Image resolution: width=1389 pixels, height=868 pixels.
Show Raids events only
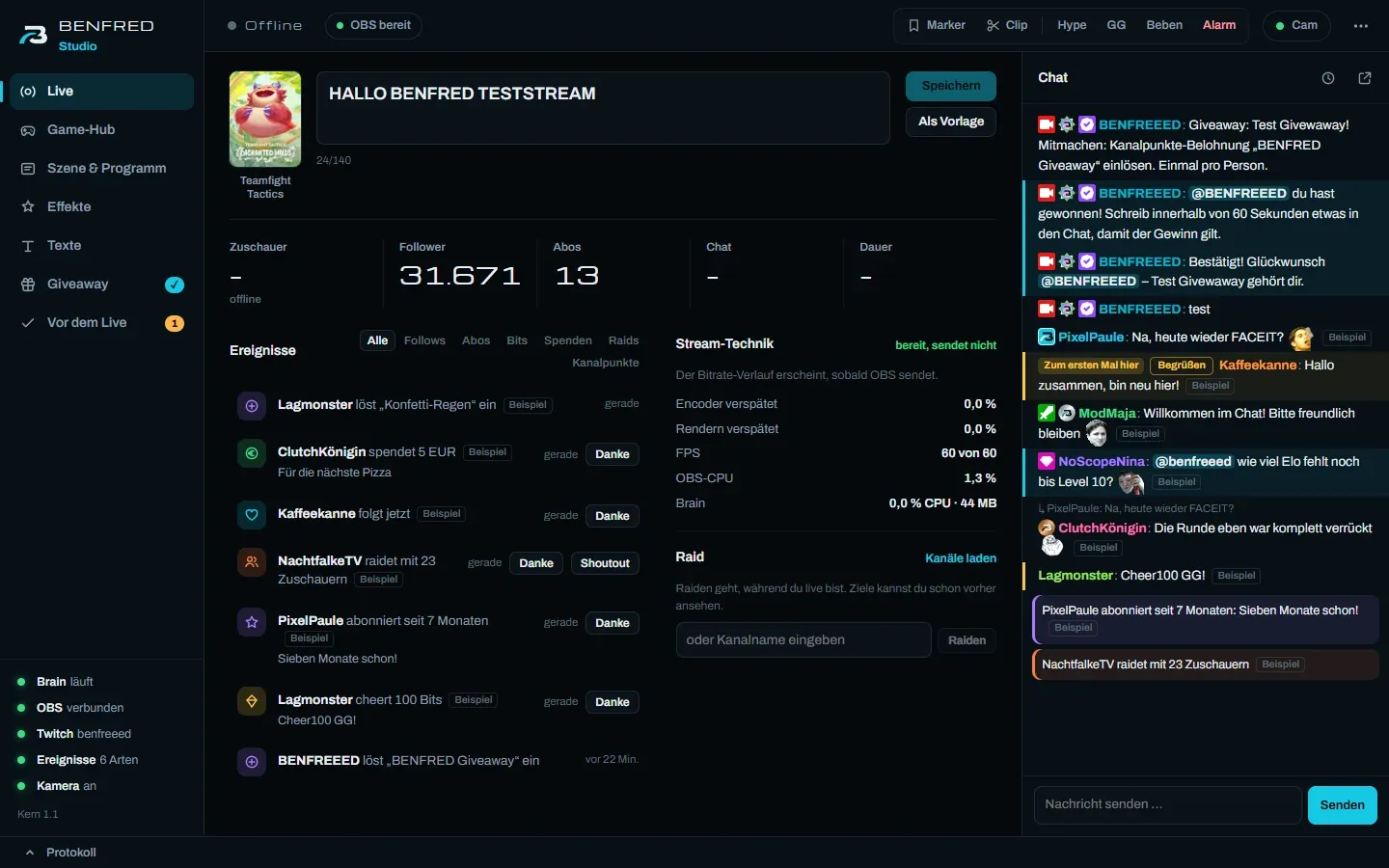[623, 340]
